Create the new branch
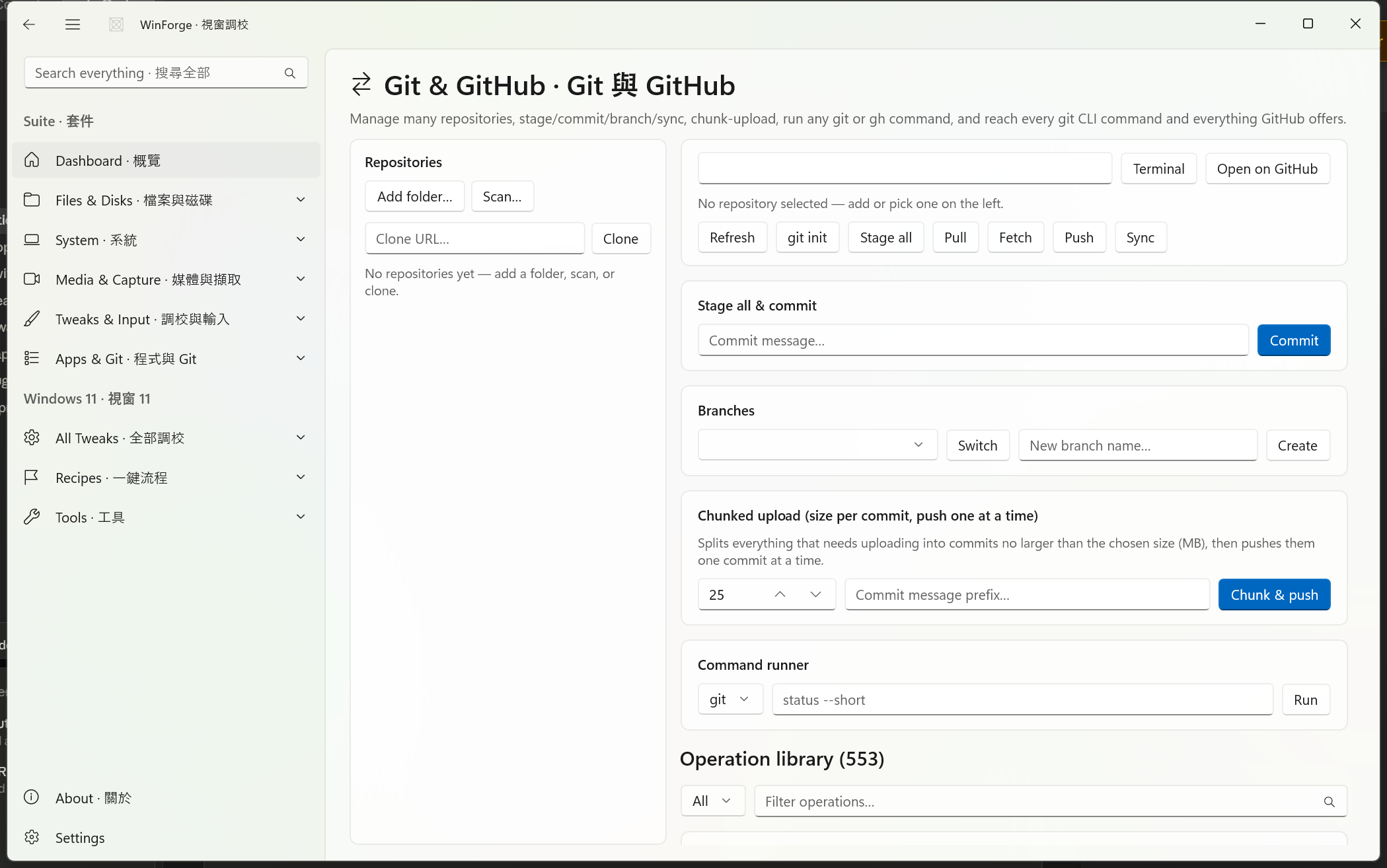The image size is (1387, 868). click(1297, 445)
